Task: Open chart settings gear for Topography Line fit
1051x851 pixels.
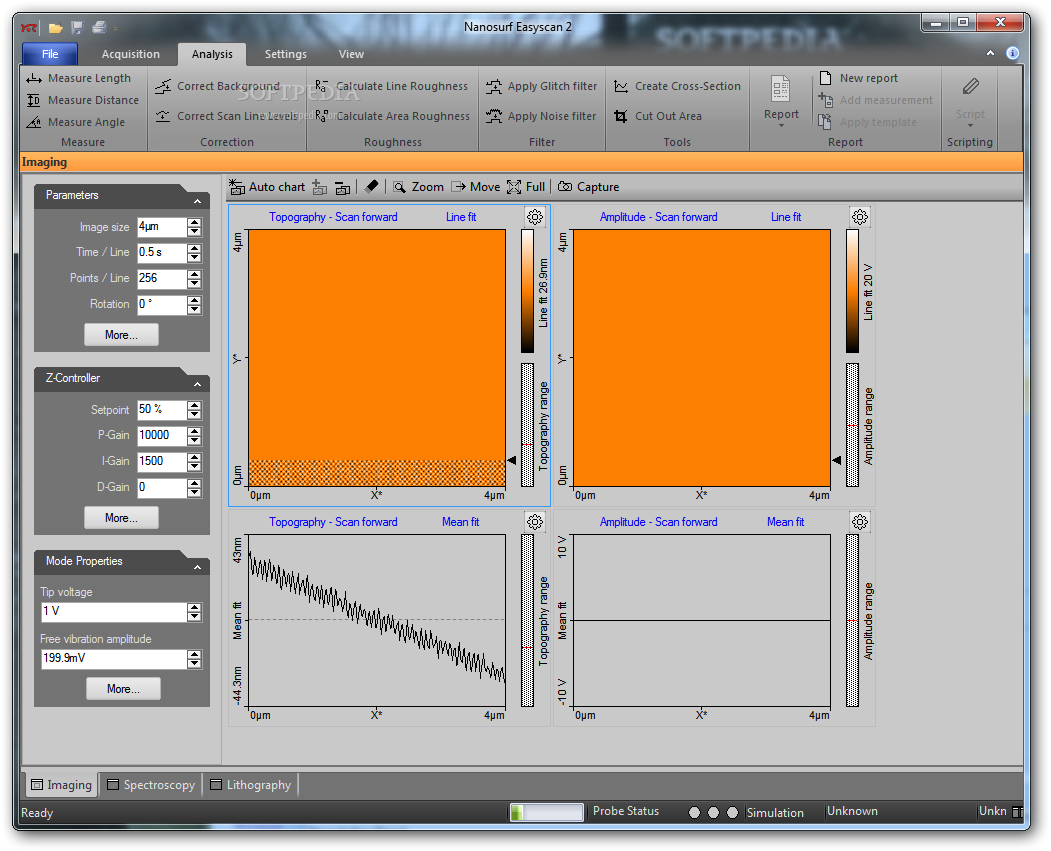Action: point(535,217)
